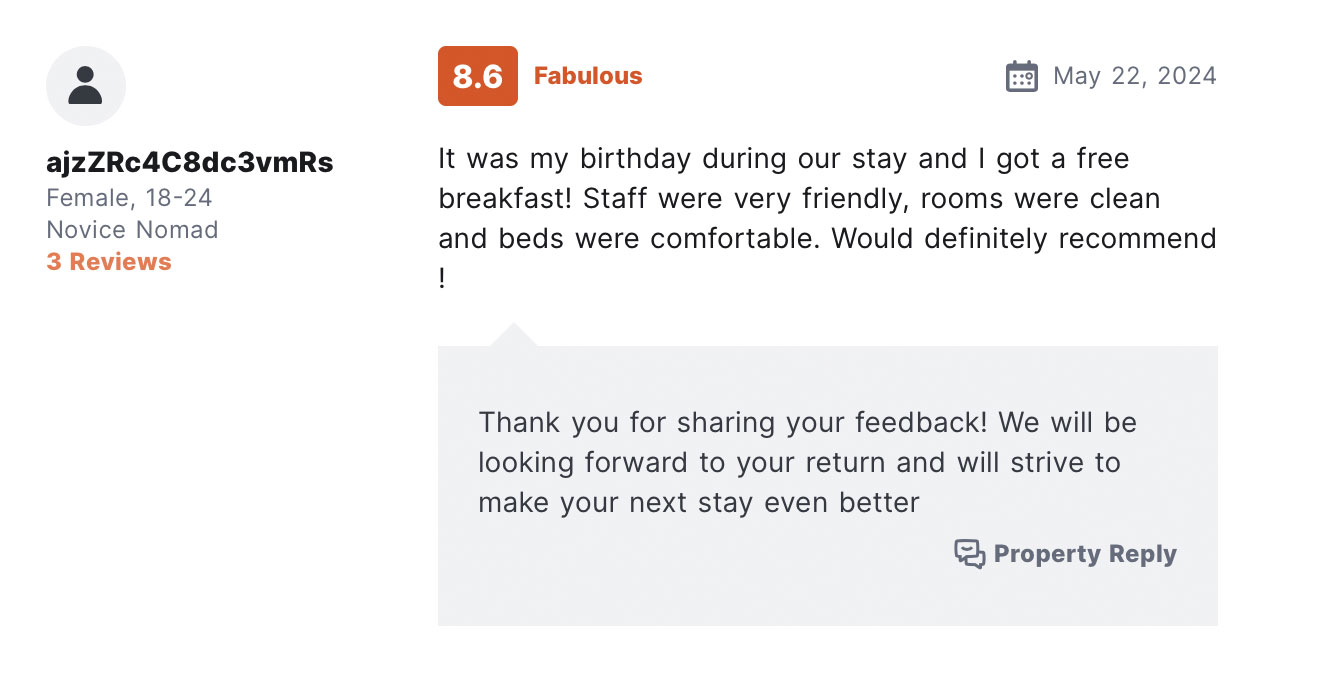Click the grey property reply box
This screenshot has width=1320, height=700.
[828, 486]
